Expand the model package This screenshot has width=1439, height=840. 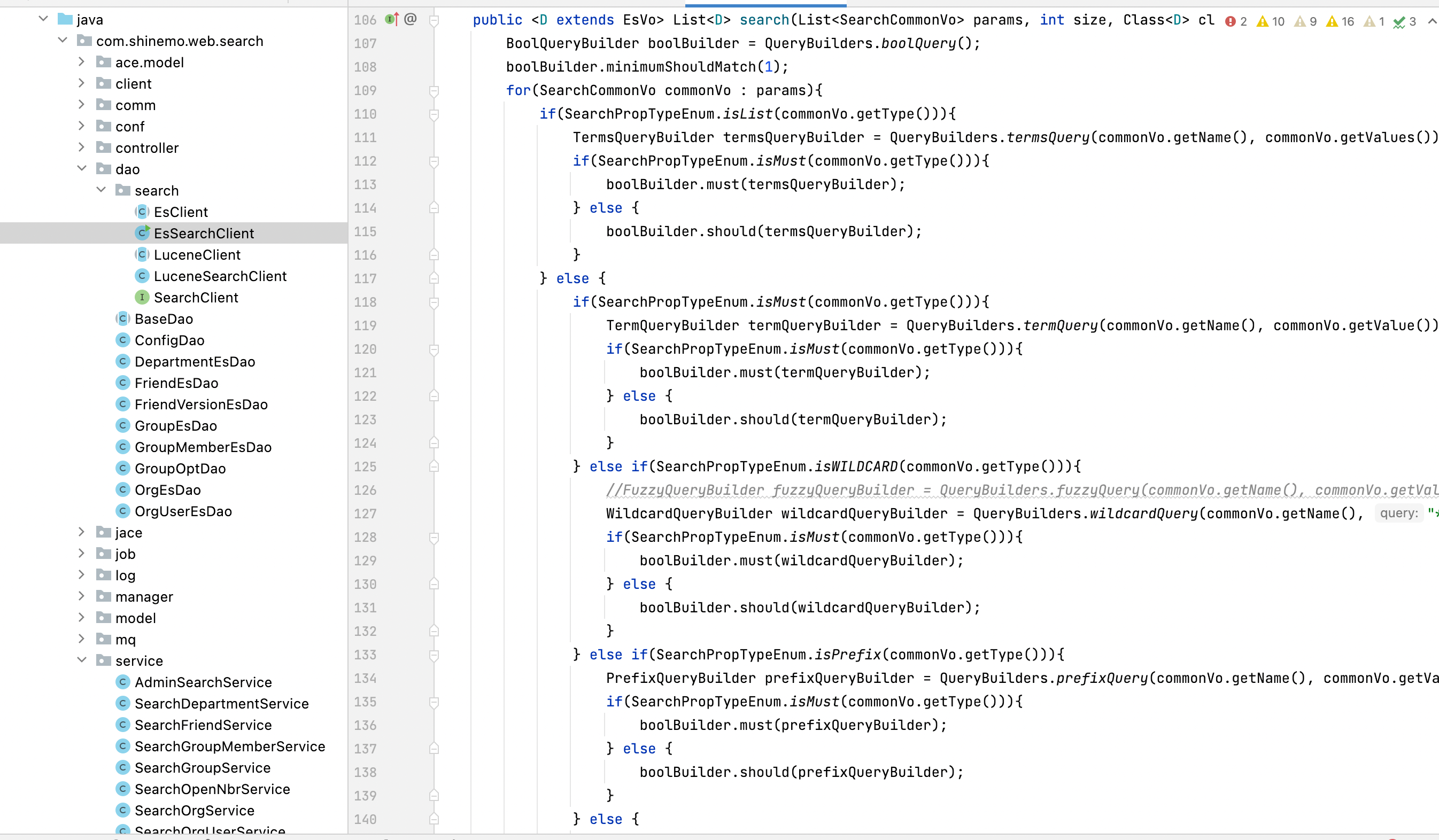click(81, 618)
